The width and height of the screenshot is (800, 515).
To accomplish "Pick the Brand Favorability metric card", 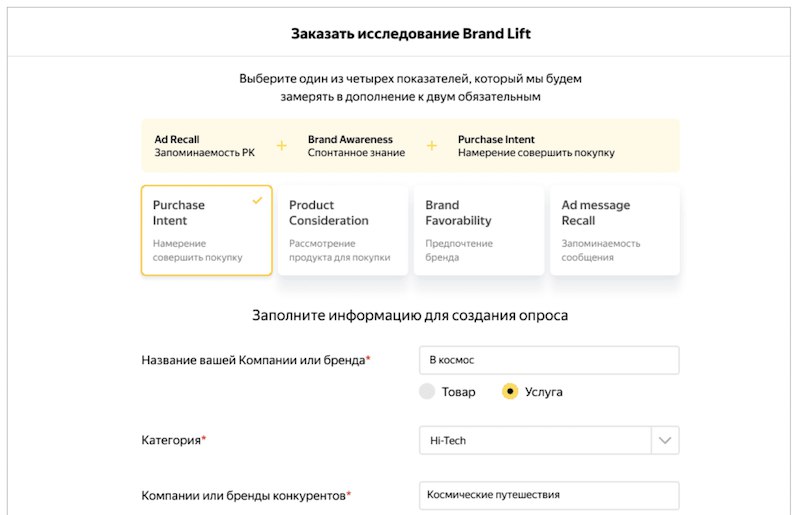I will (x=479, y=230).
